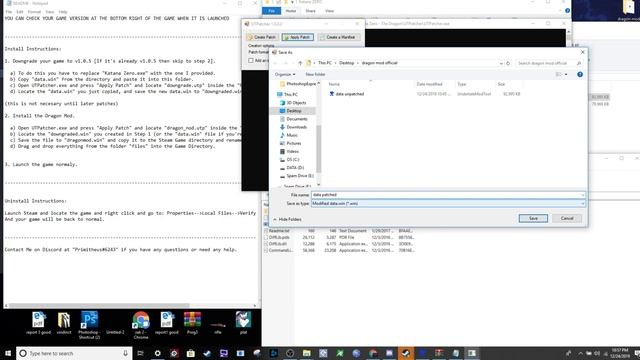Select 'report 3 good' PDF desktop icon
The image size is (640, 360).
point(38,324)
